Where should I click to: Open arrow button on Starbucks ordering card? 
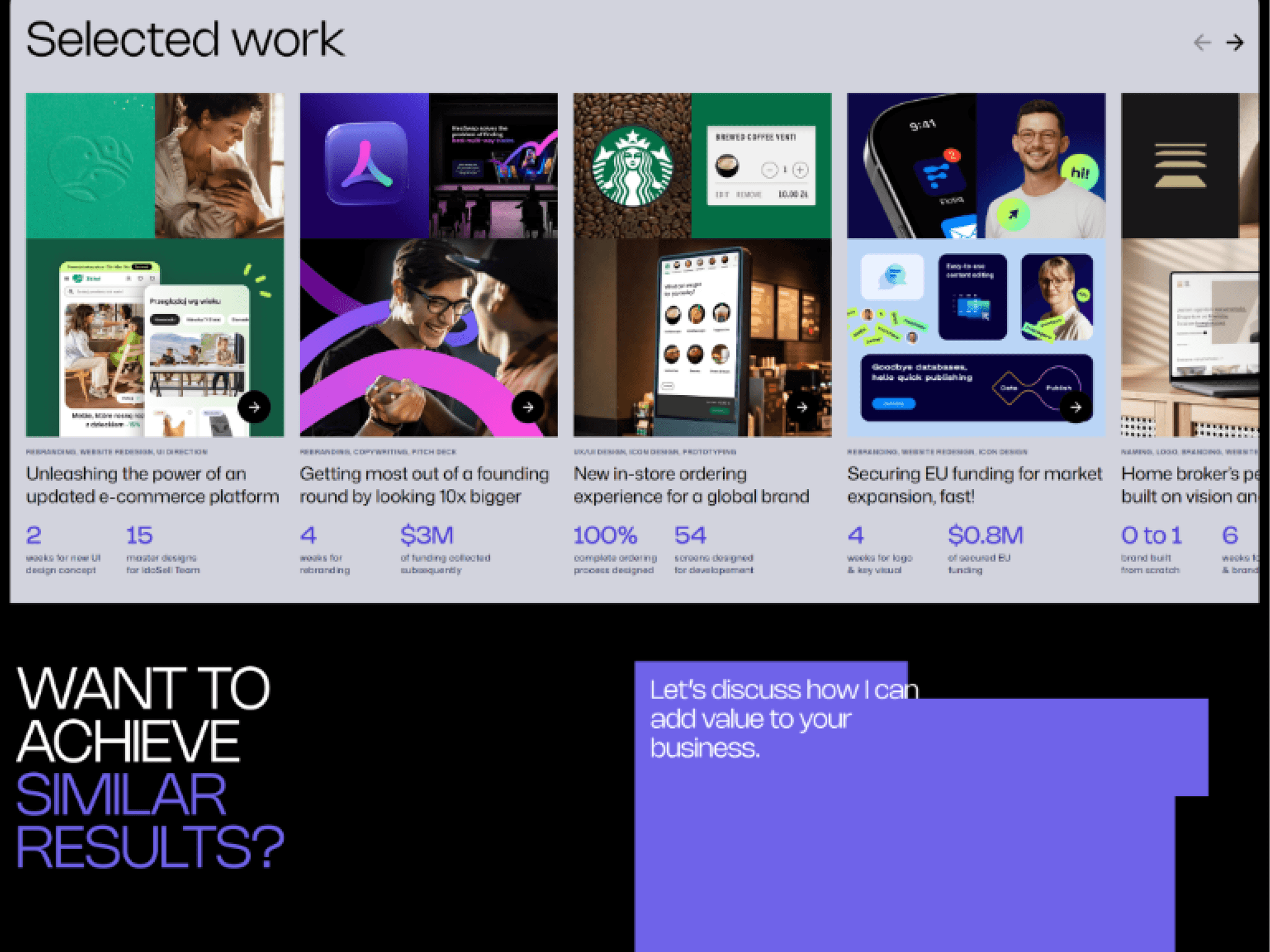[x=802, y=407]
